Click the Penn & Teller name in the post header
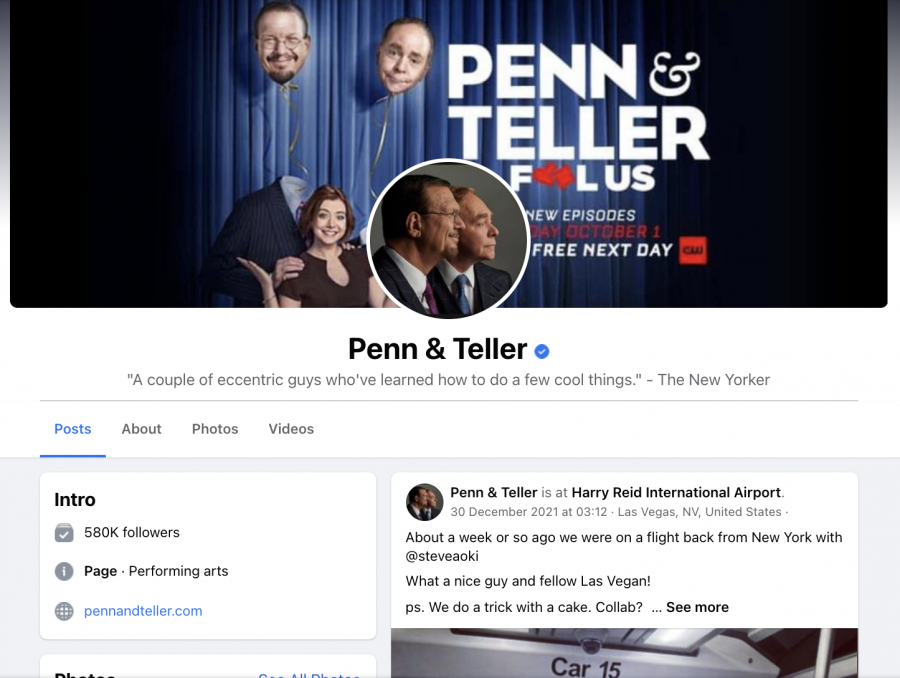The width and height of the screenshot is (900, 678). click(x=494, y=493)
